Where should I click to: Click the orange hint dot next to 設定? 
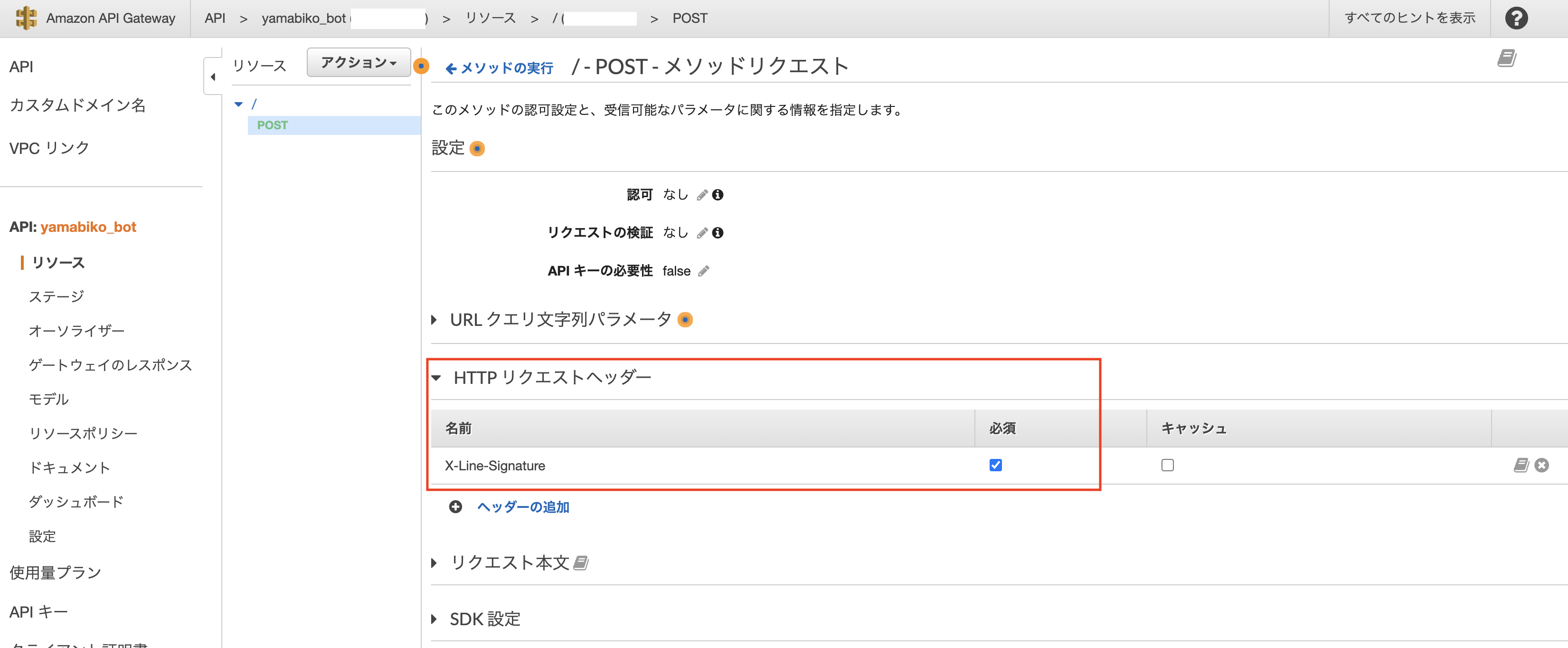[x=477, y=149]
